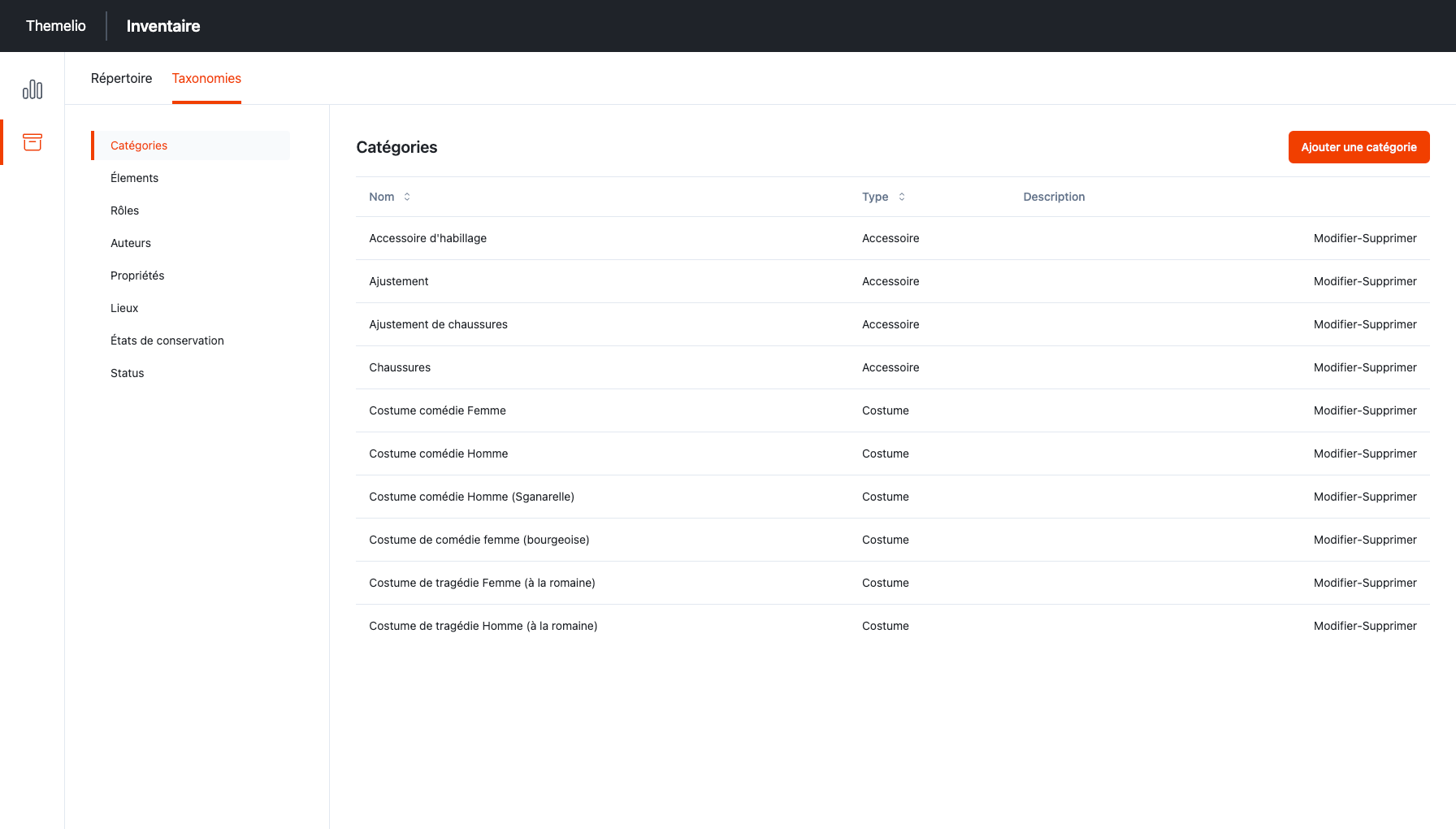
Task: Click Modifier-Supprimer for Accessoire d'habillage
Action: (x=1365, y=238)
